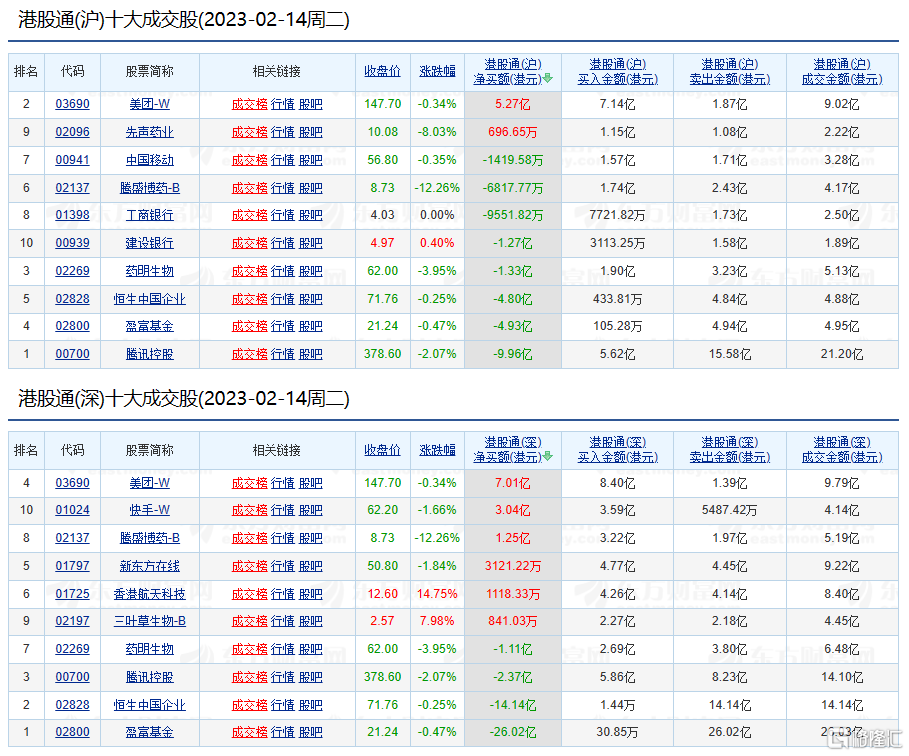909x756 pixels.
Task: Select the 14.75% change value
Action: click(437, 594)
